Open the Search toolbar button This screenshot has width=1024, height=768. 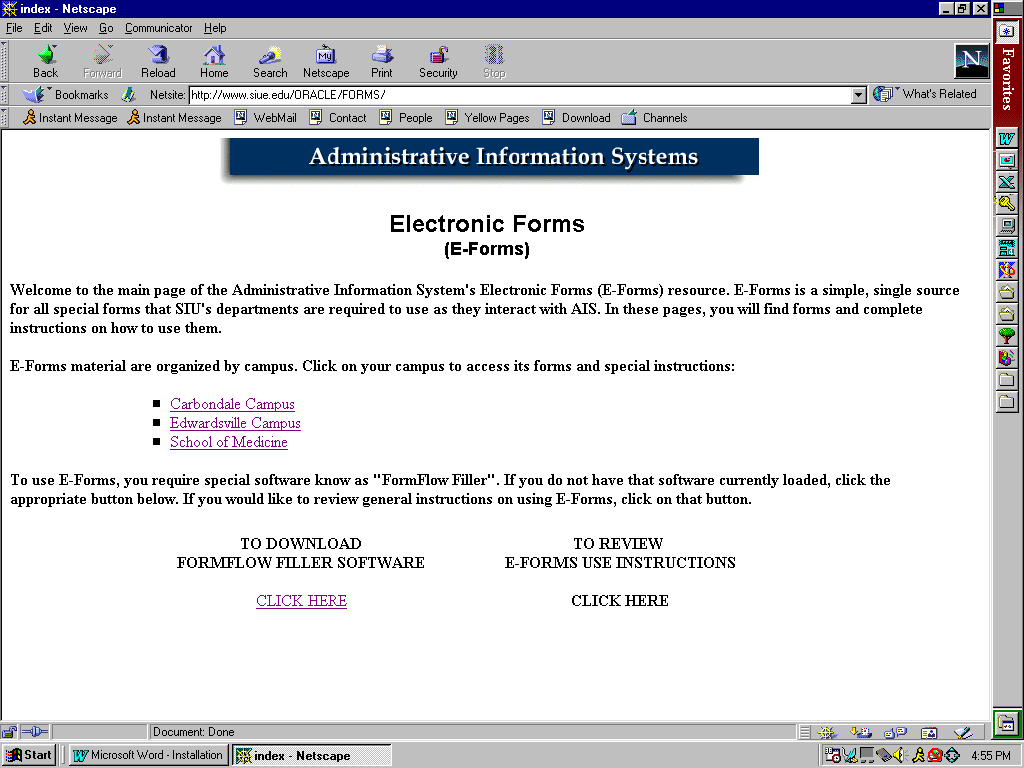270,61
